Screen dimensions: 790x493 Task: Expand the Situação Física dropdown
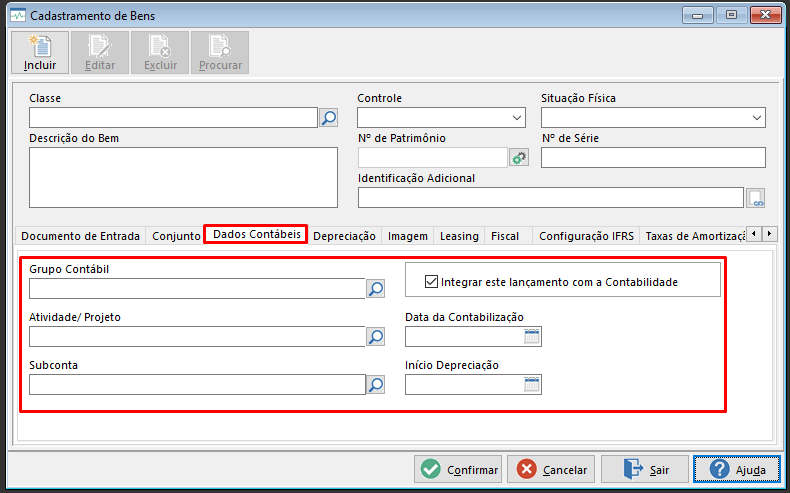(757, 118)
